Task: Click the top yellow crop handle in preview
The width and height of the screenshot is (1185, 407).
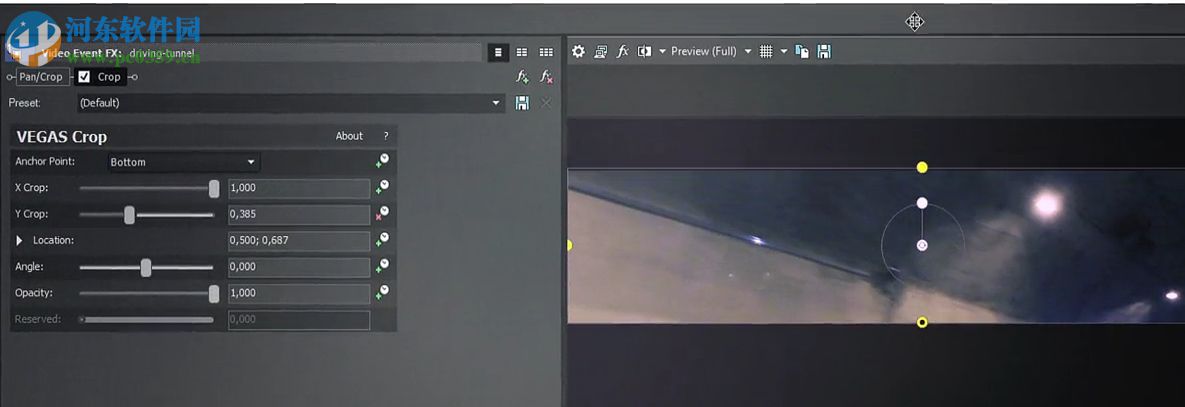Action: tap(922, 167)
